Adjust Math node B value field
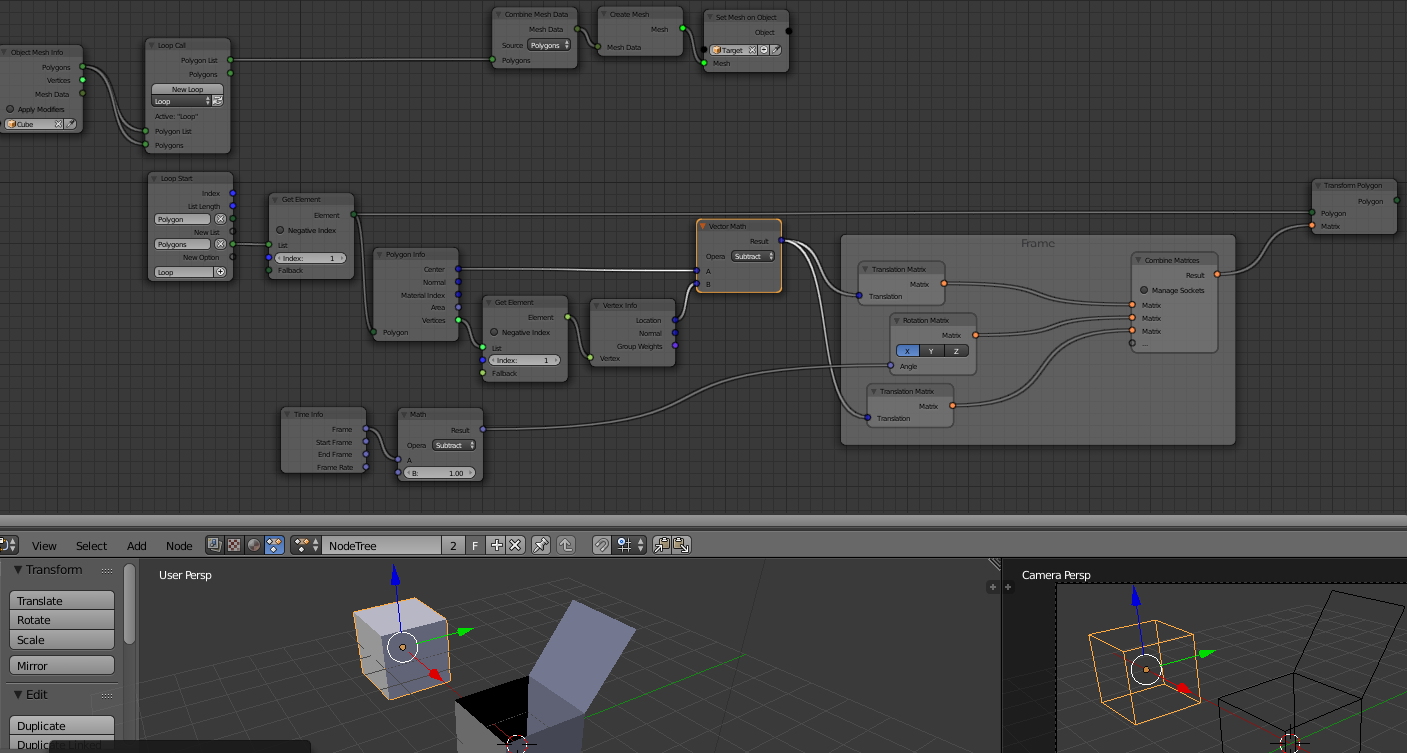1407x753 pixels. [440, 473]
